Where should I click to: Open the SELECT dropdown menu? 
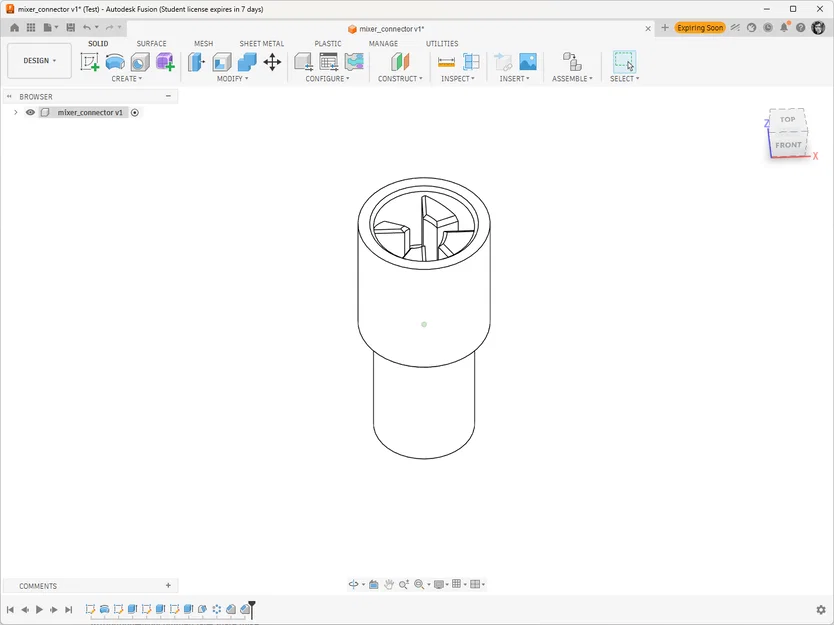624,79
